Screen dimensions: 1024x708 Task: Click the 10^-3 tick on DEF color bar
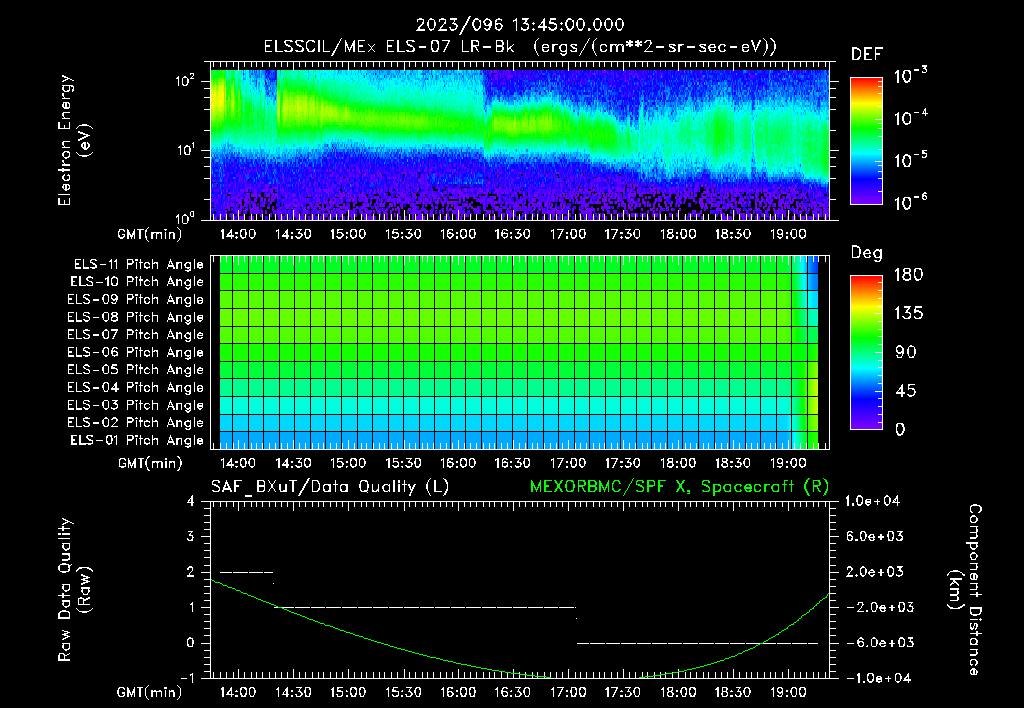point(910,76)
